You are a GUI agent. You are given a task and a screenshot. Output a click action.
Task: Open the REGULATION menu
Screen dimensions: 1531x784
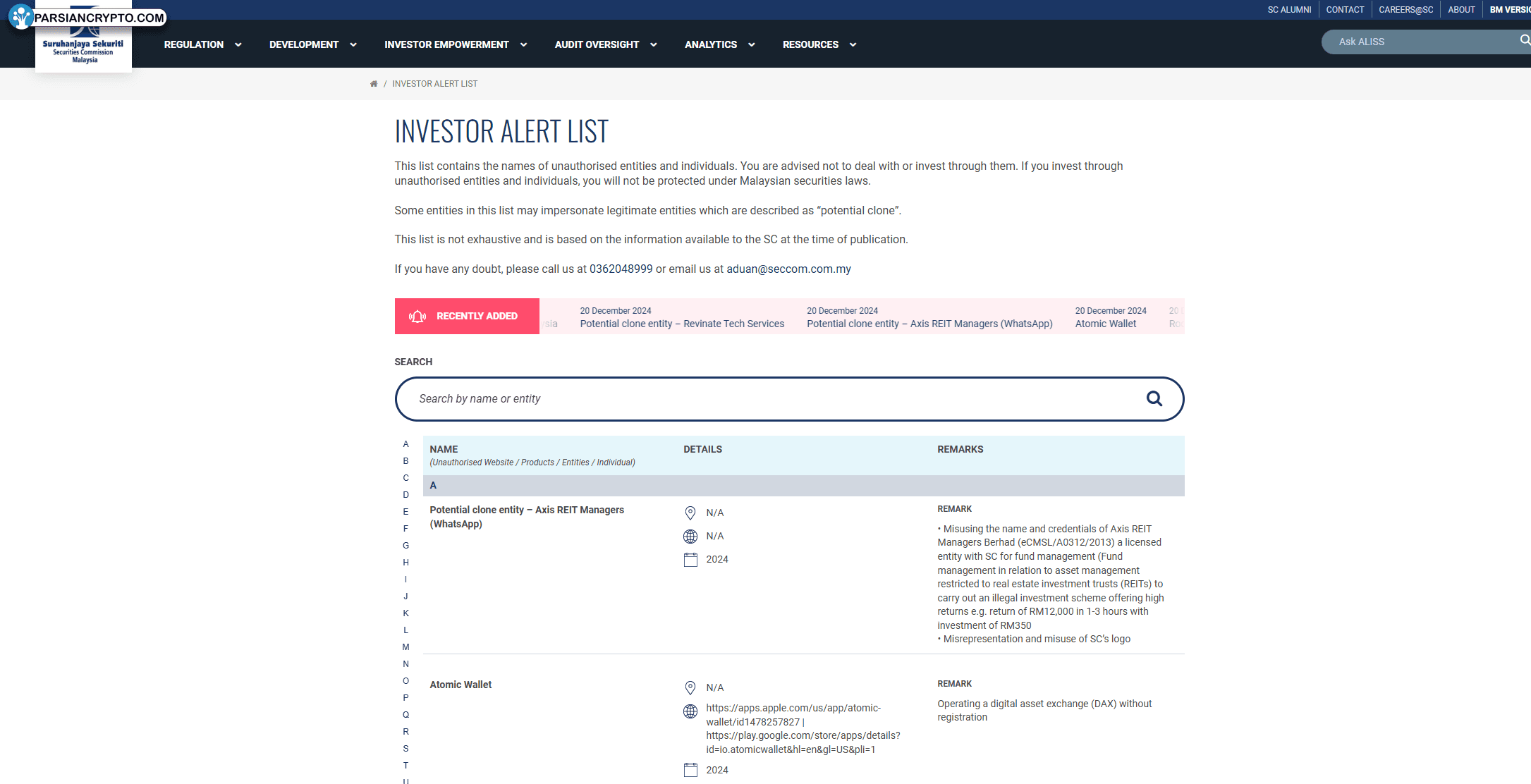pyautogui.click(x=194, y=44)
